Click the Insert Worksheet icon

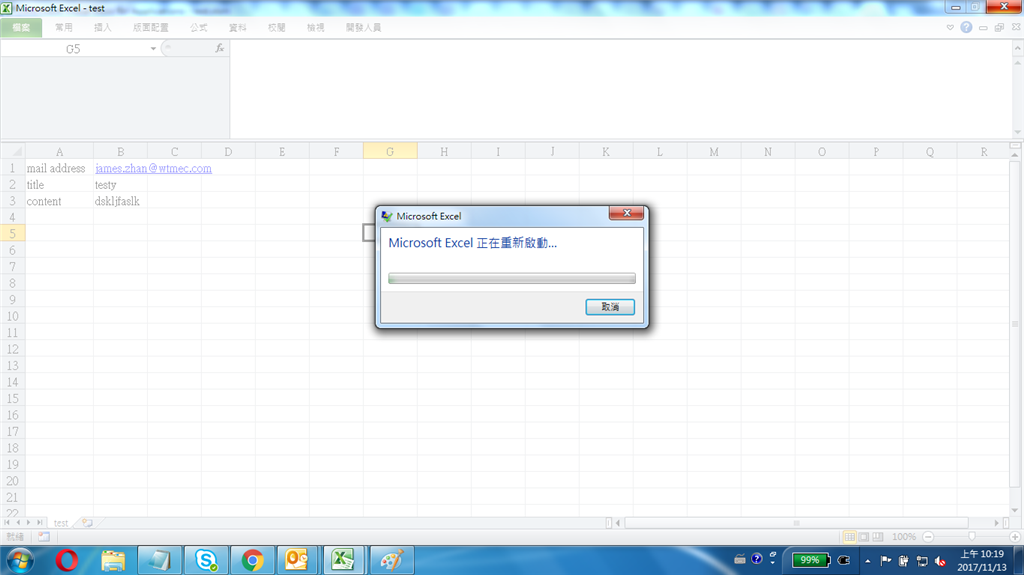click(x=87, y=523)
